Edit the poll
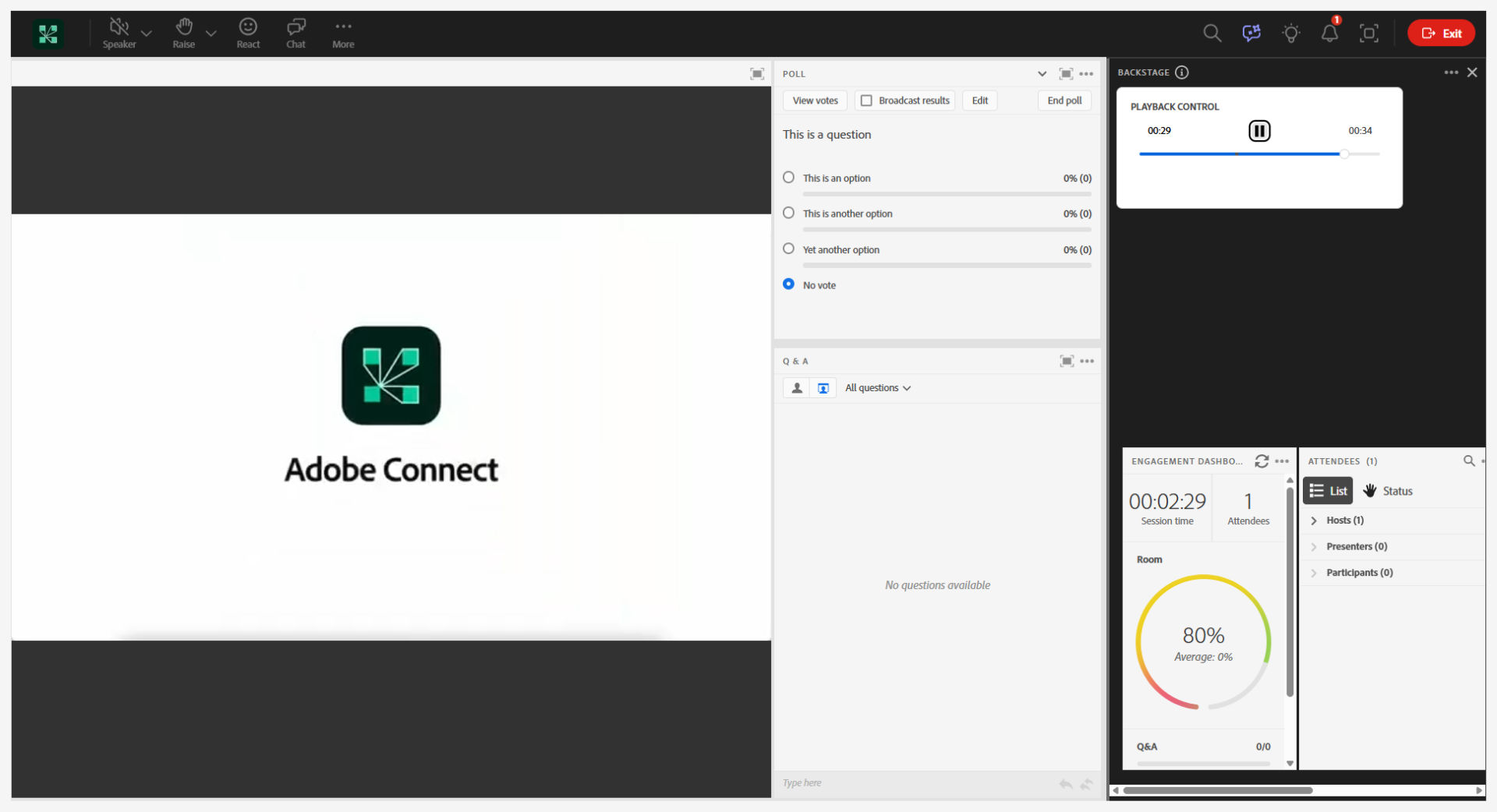This screenshot has width=1497, height=812. [x=979, y=101]
